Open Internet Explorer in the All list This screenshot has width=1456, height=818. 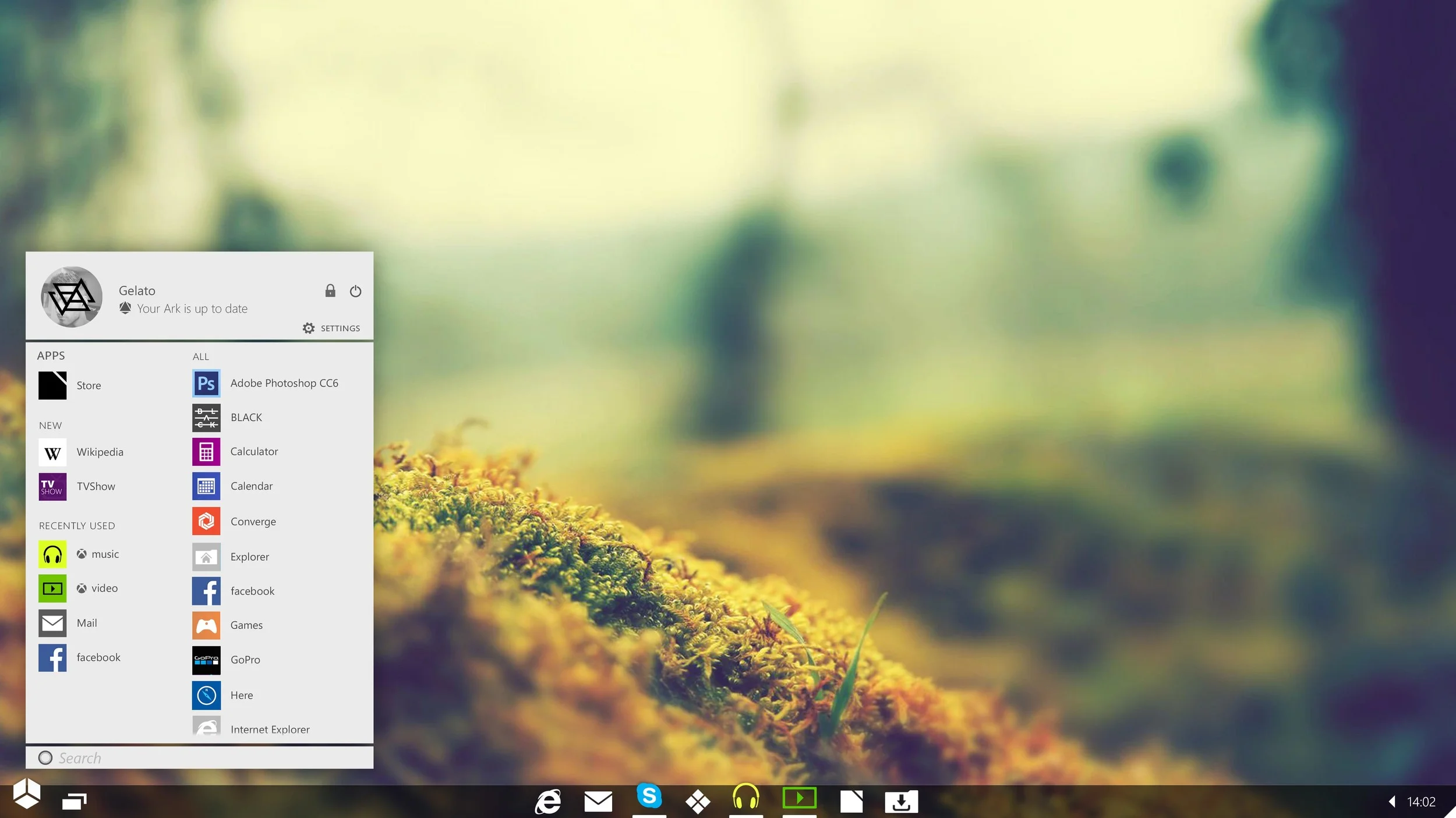coord(206,726)
